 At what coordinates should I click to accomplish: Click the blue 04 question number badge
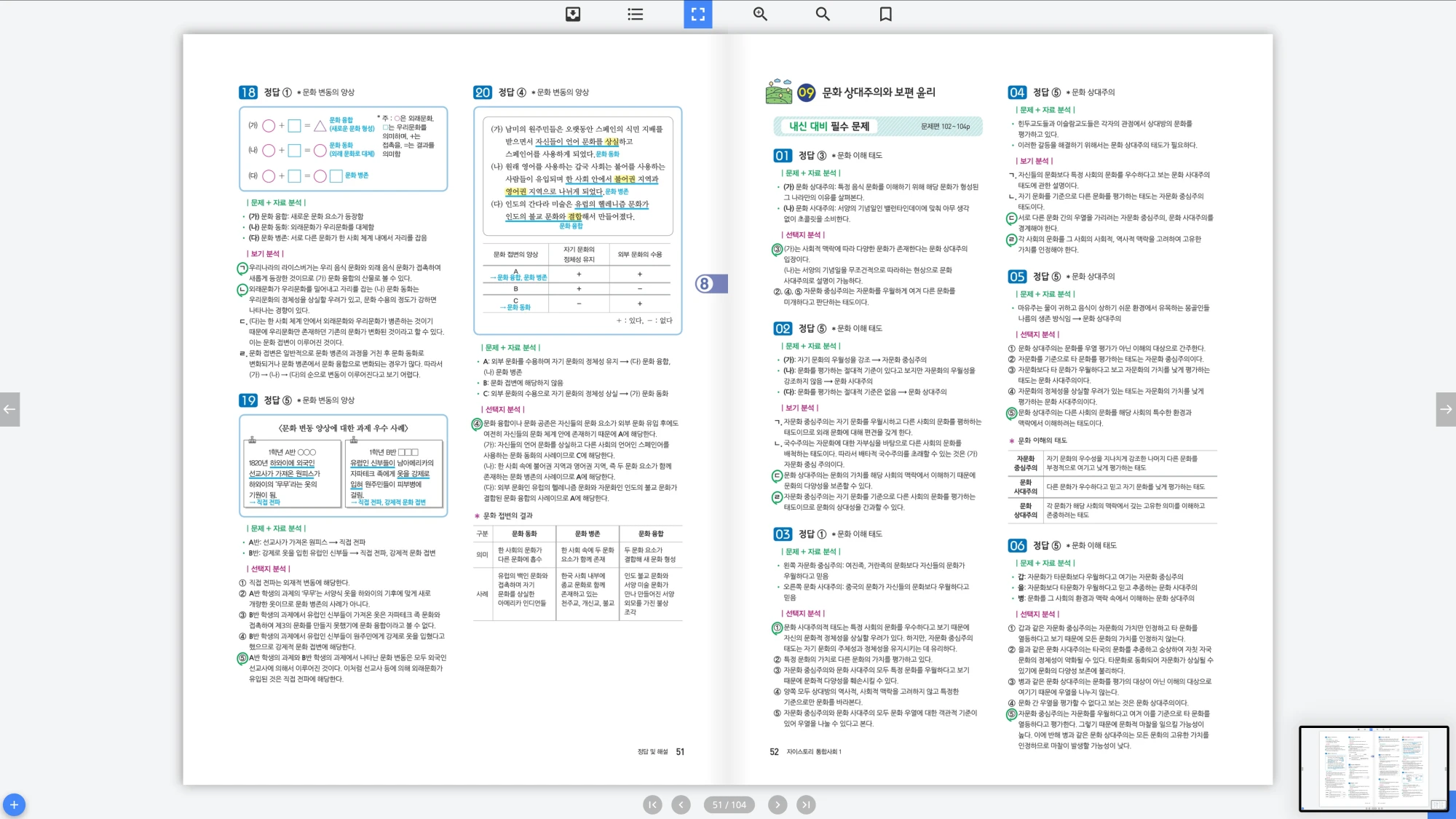pyautogui.click(x=1016, y=92)
